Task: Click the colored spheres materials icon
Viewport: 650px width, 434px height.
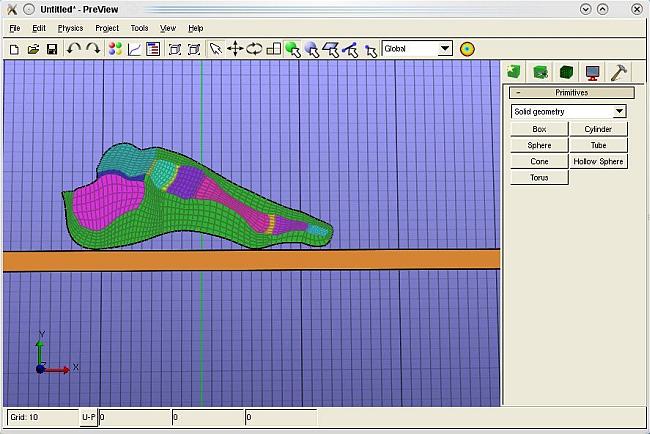Action: point(114,49)
